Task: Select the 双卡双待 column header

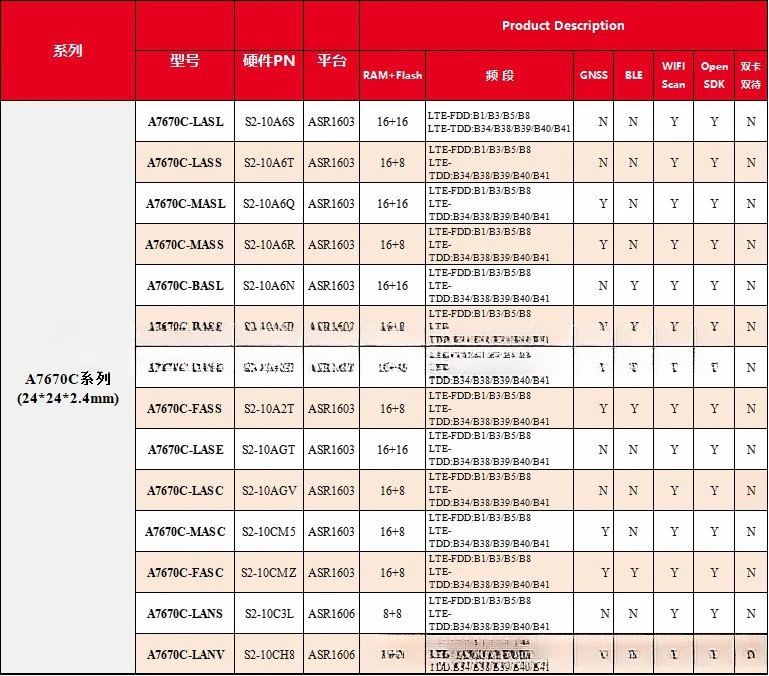Action: [x=751, y=76]
